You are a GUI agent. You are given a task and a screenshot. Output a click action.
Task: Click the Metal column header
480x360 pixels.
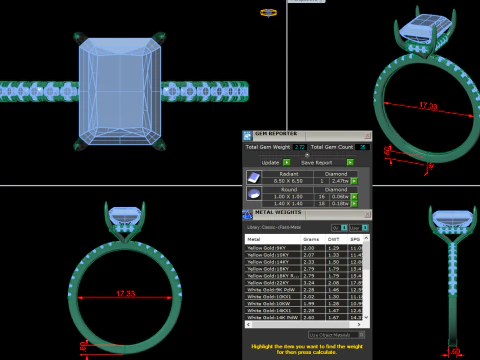[273, 239]
